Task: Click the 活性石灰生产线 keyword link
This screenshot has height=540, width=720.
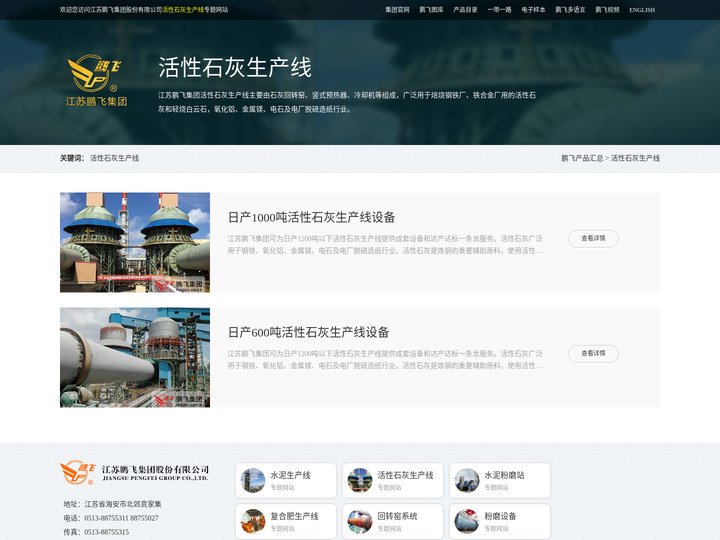Action: 114,158
